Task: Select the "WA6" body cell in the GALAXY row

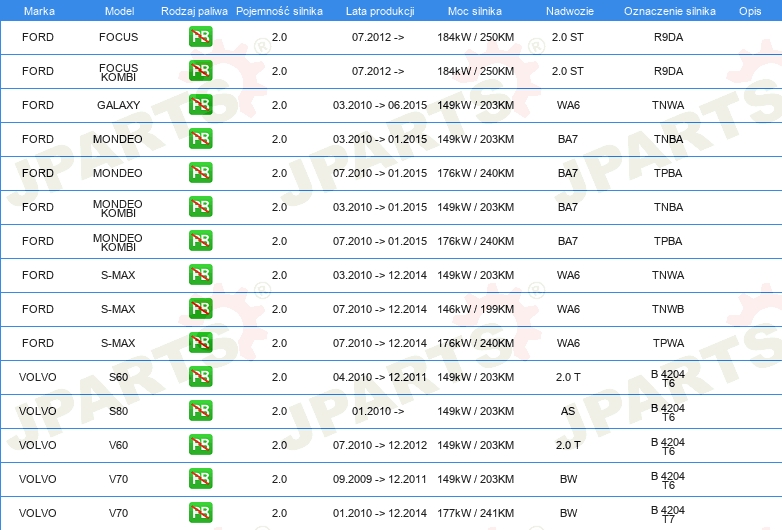Action: [x=568, y=105]
